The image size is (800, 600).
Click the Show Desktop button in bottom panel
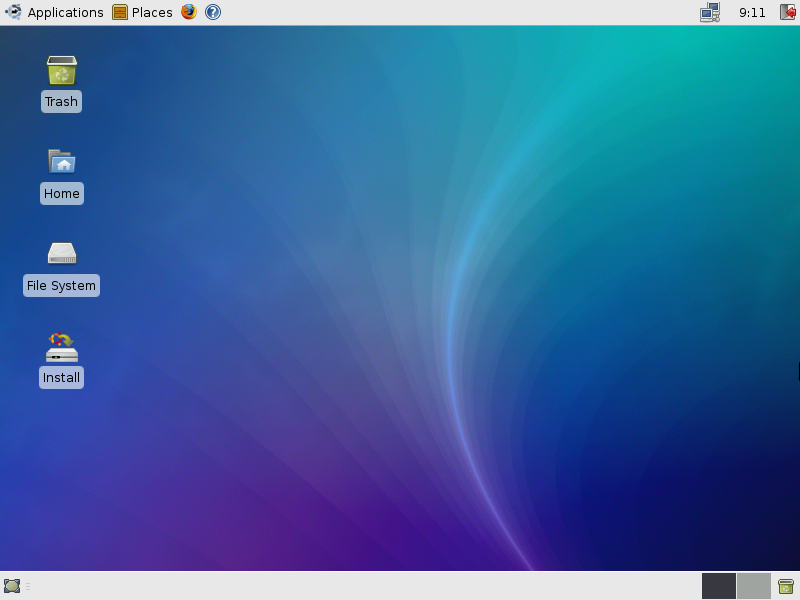[12, 586]
